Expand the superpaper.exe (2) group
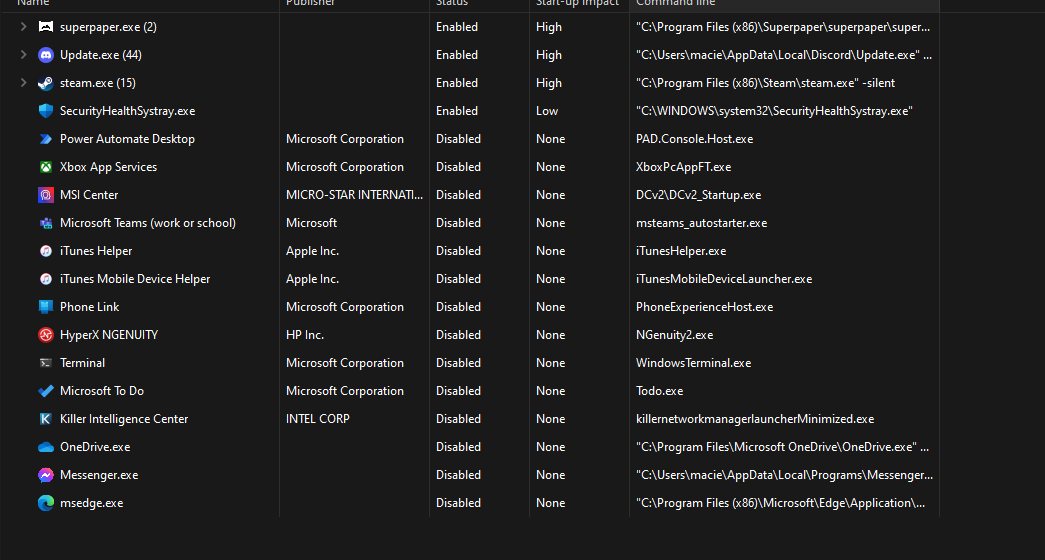Viewport: 1045px width, 560px height. 23,27
